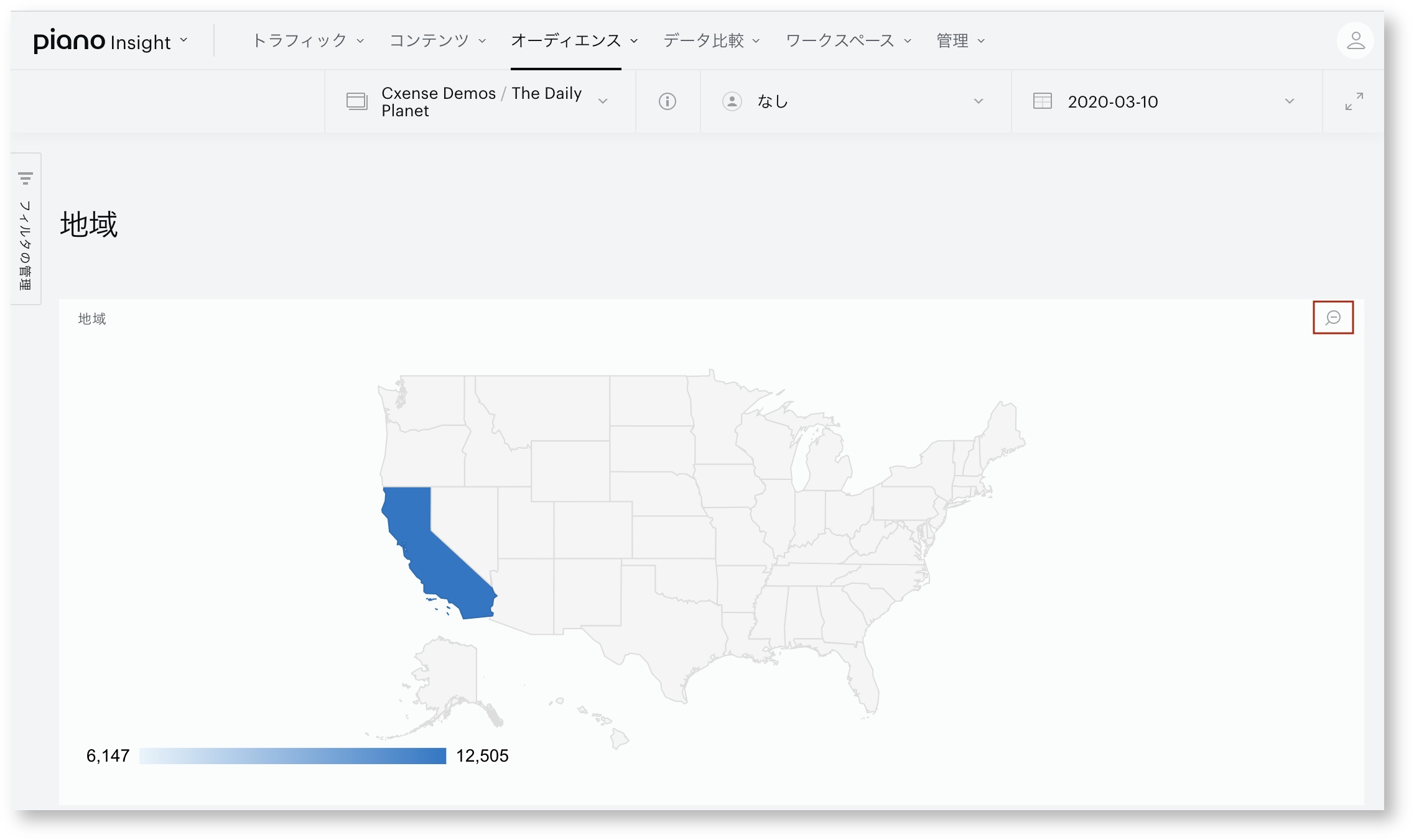The height and width of the screenshot is (840, 1414).
Task: Open the ワークスペース menu
Action: (x=849, y=41)
